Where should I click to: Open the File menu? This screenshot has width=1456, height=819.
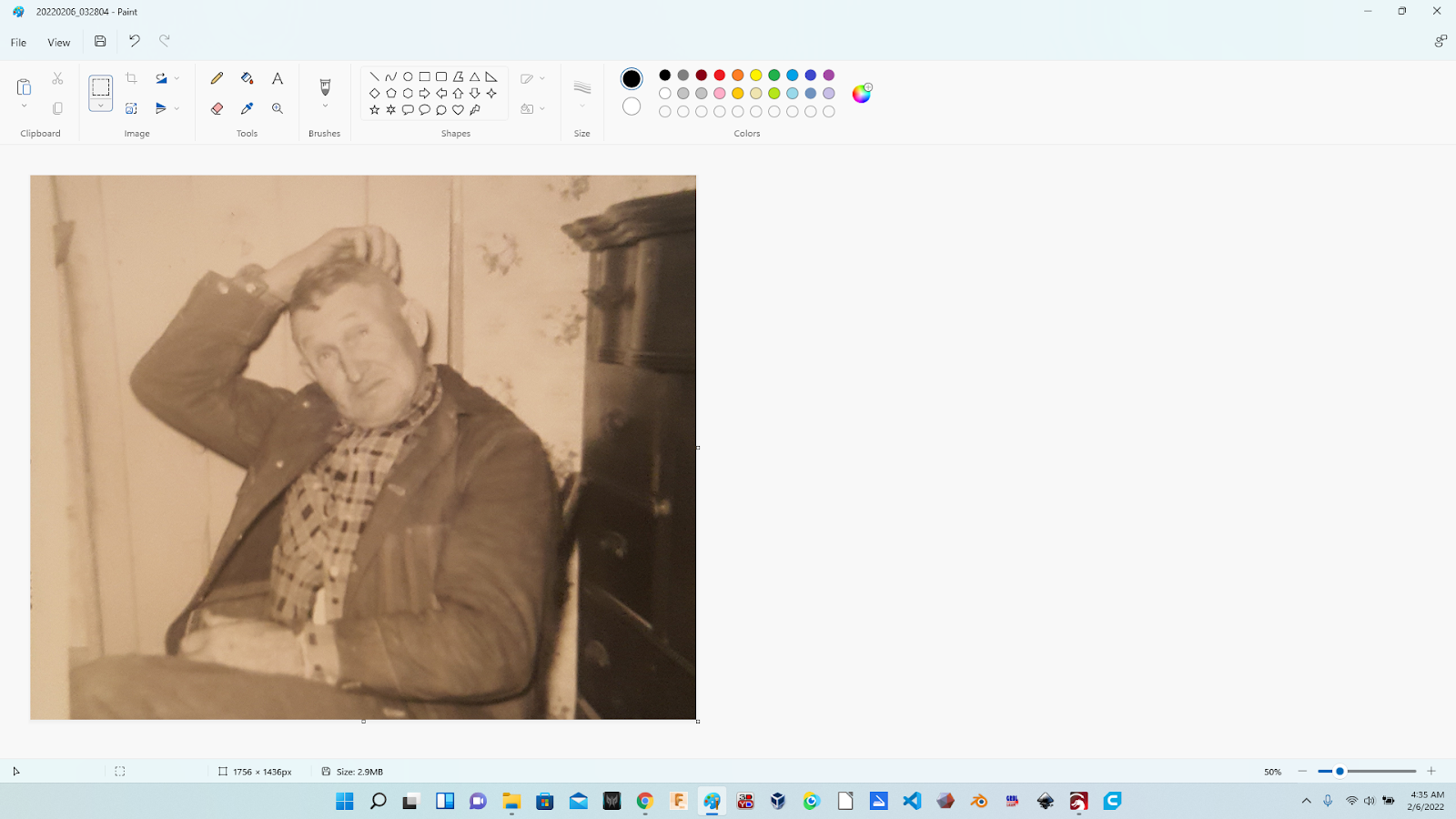[x=18, y=42]
